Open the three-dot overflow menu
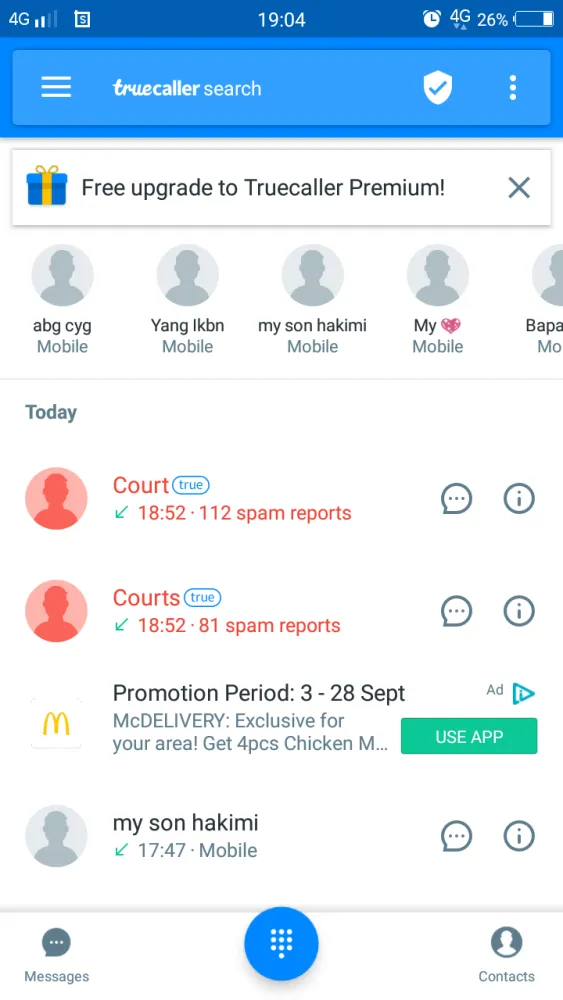This screenshot has height=1000, width=563. click(x=513, y=88)
